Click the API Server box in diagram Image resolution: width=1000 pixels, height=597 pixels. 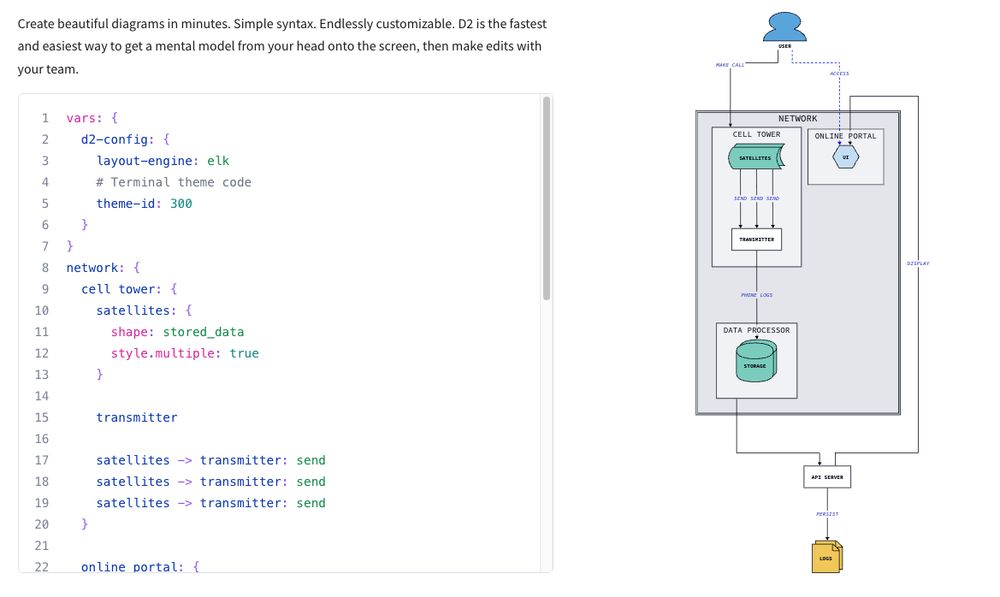[x=827, y=476]
